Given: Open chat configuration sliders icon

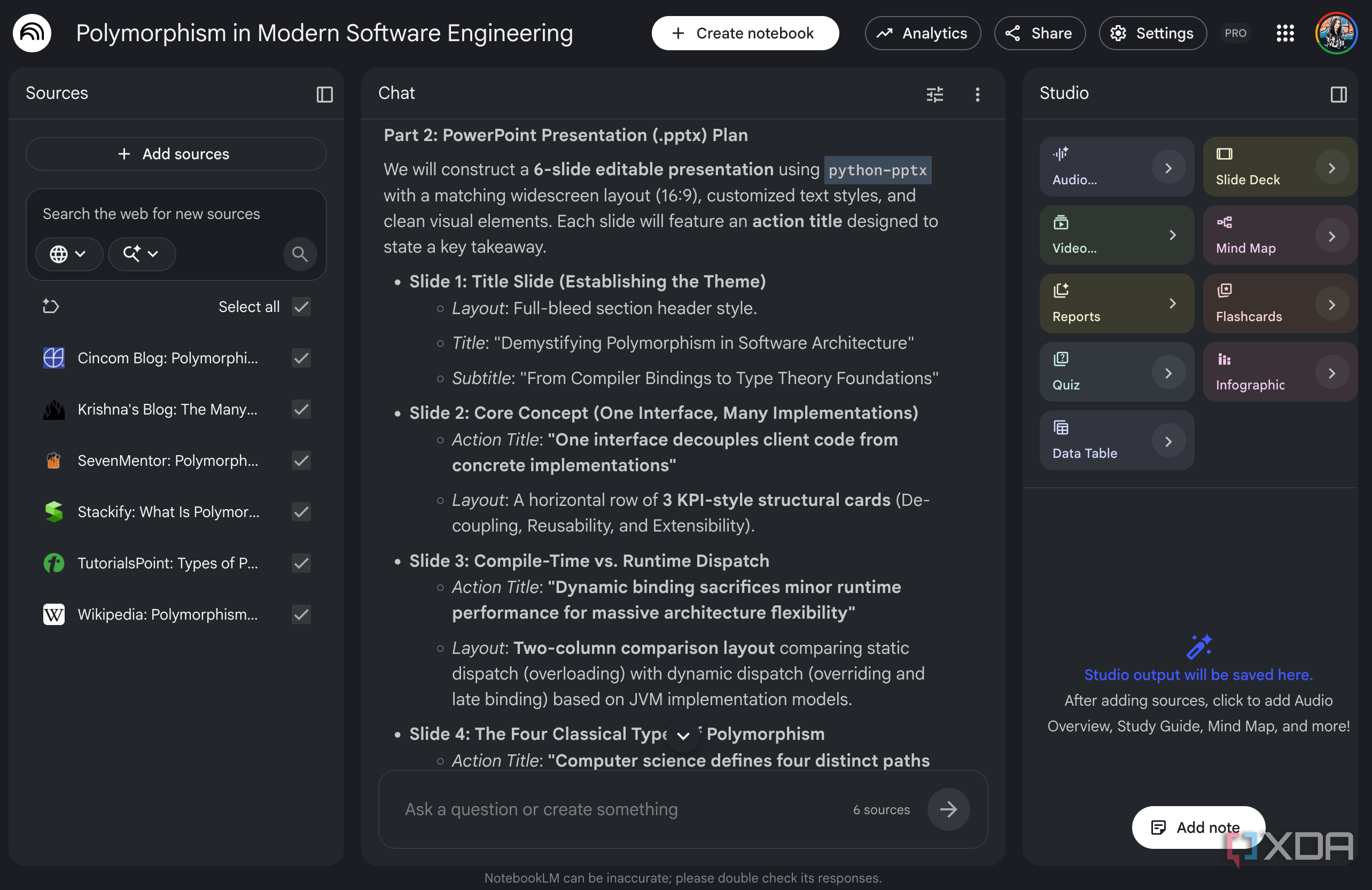Looking at the screenshot, I should pos(934,94).
